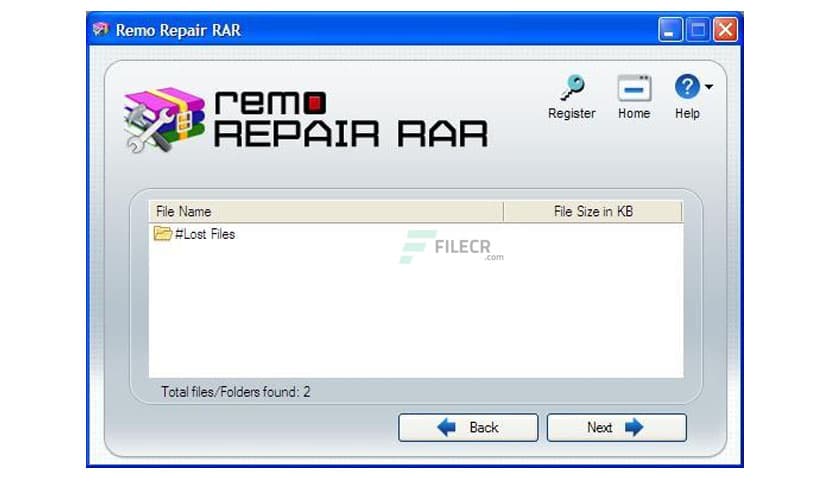836x484 pixels.
Task: Go to the previous step with Back
Action: [468, 427]
